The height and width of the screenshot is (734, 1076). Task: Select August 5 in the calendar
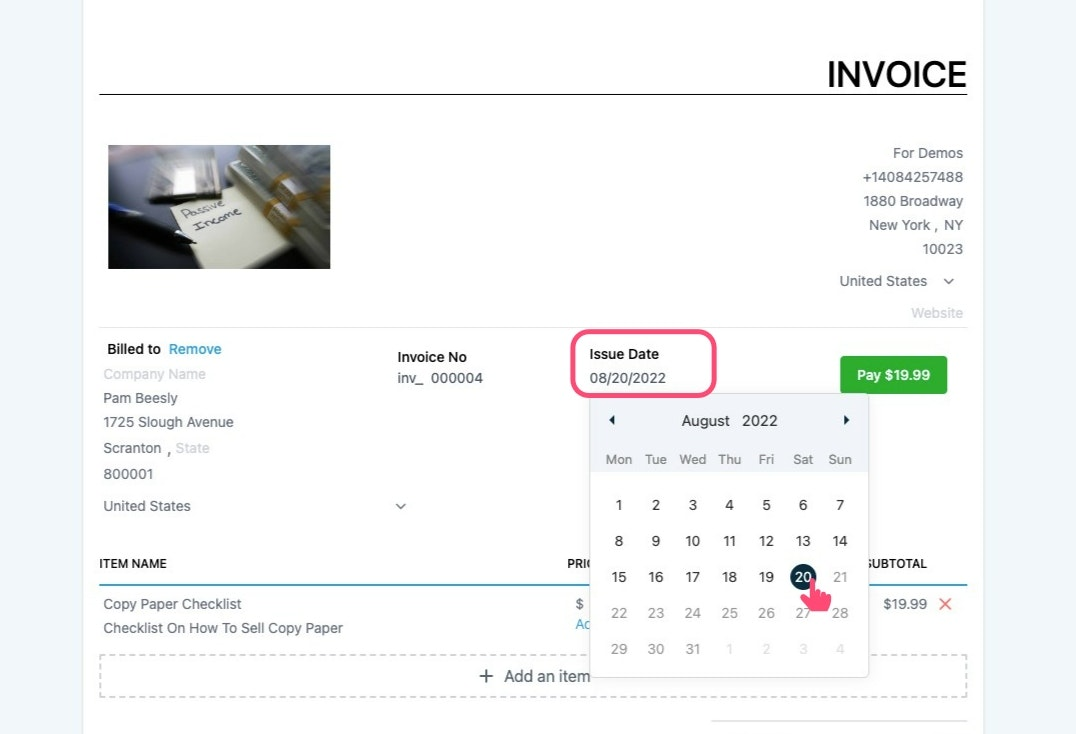(x=766, y=505)
